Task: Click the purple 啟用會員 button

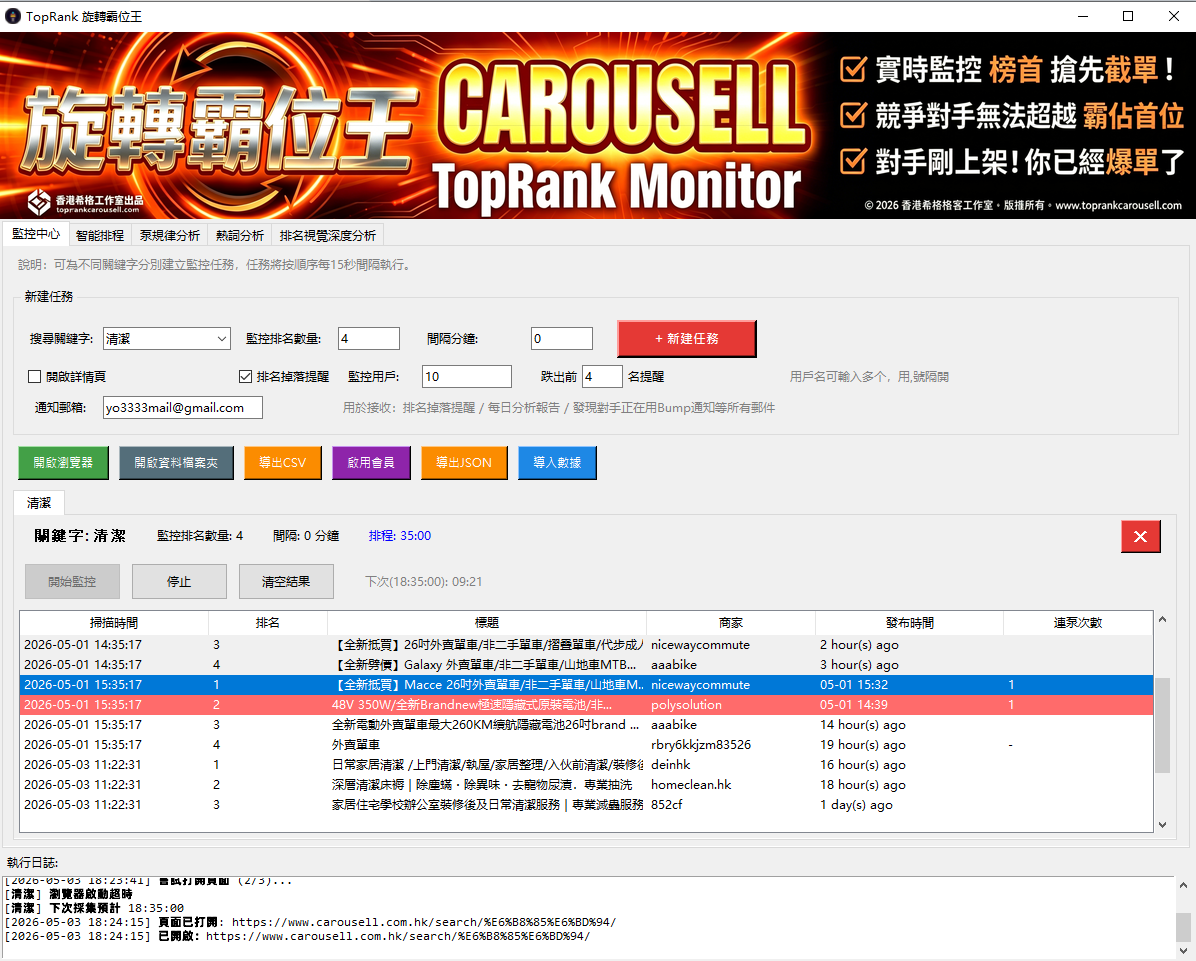Action: coord(371,463)
